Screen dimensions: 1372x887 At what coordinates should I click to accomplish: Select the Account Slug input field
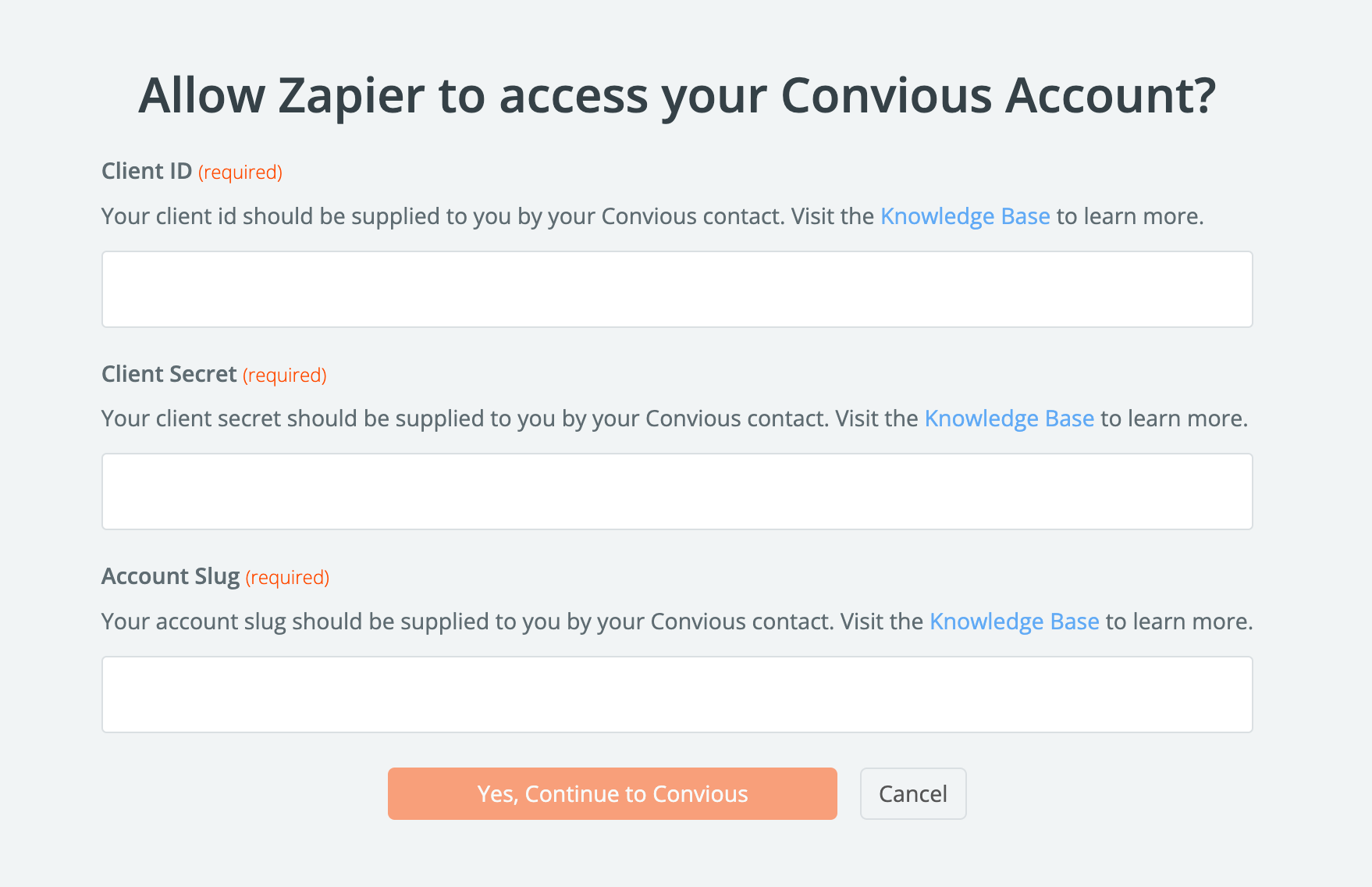[677, 694]
